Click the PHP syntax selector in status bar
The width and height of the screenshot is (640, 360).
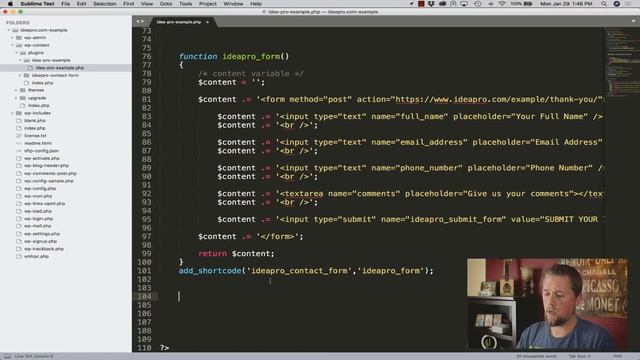617,356
